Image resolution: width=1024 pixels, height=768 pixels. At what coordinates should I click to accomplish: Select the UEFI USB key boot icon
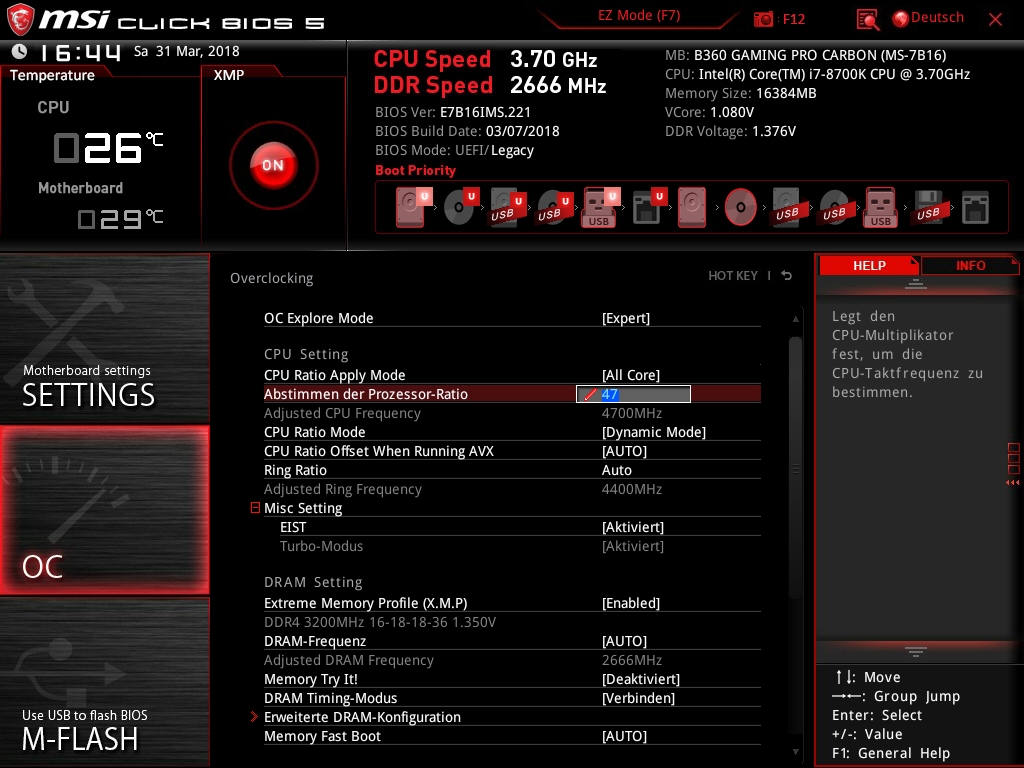point(601,207)
